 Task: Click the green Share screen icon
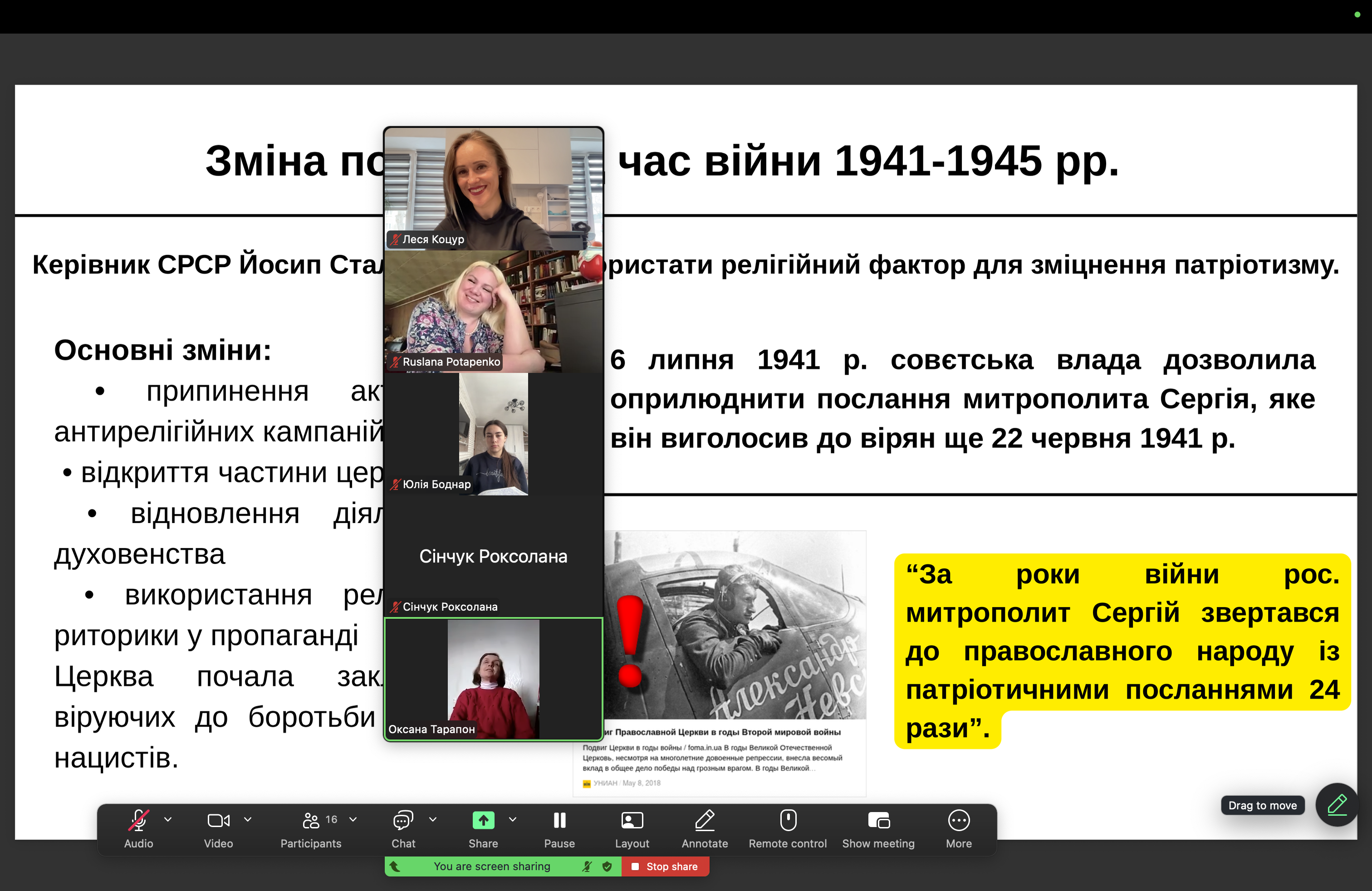click(x=483, y=820)
